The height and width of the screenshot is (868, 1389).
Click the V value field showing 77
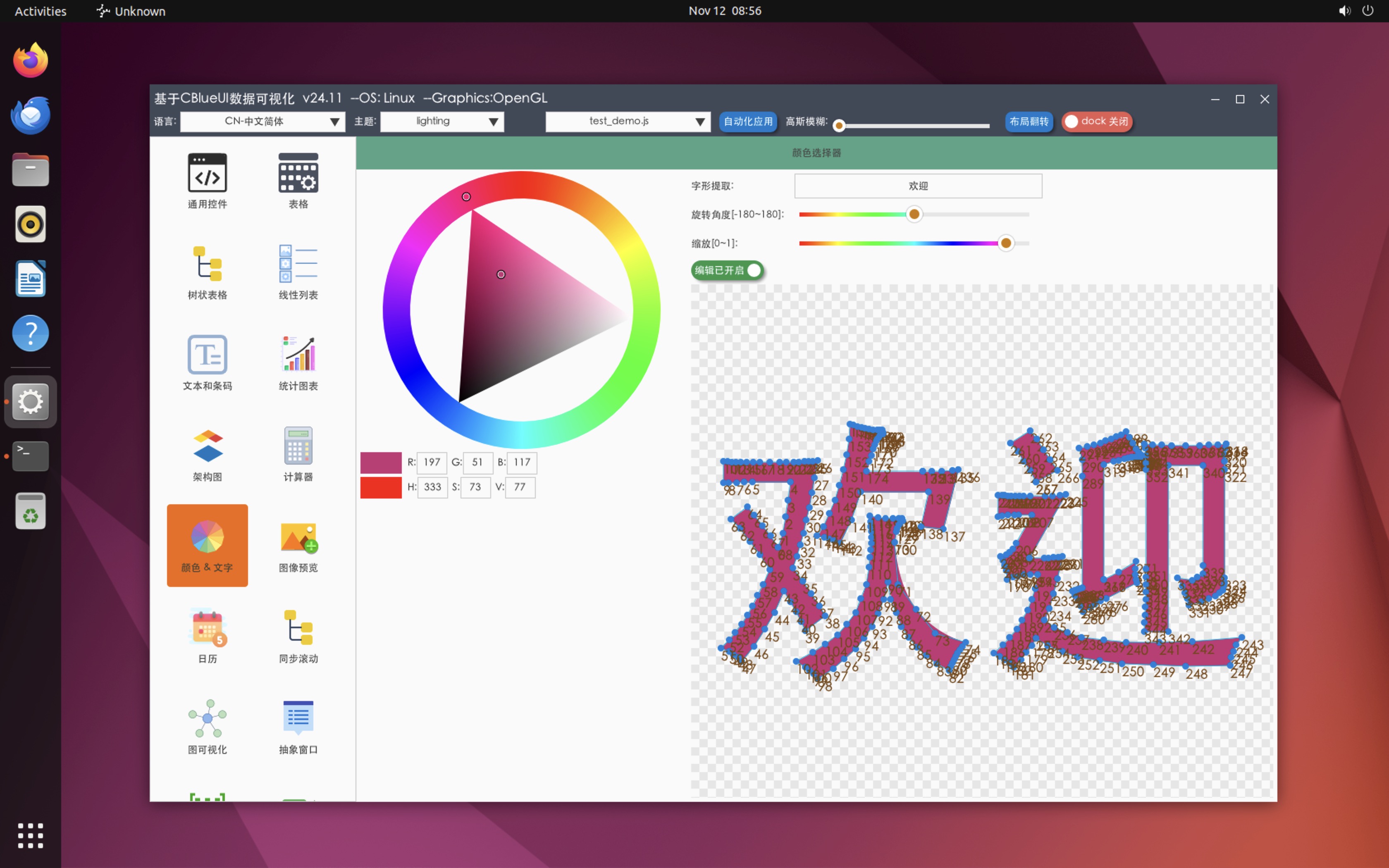pyautogui.click(x=520, y=487)
